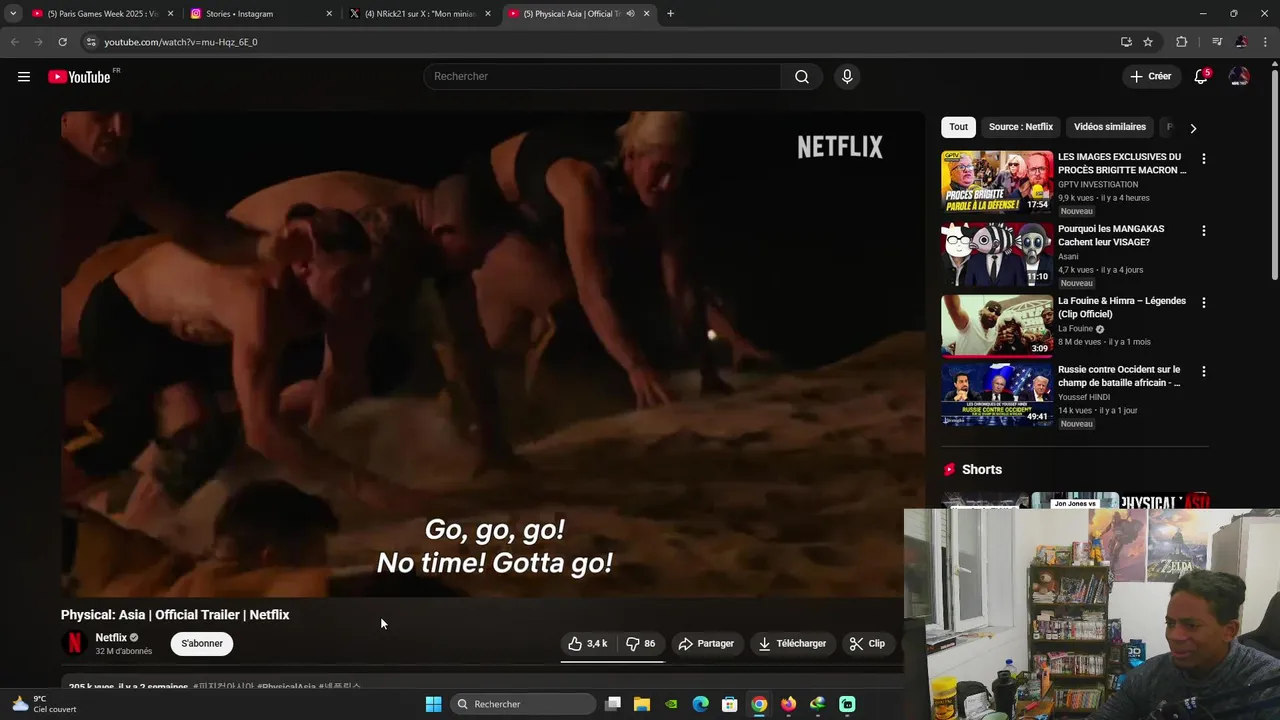Click the #PhysicalAsia hashtag link
The image size is (1280, 720).
(x=285, y=687)
